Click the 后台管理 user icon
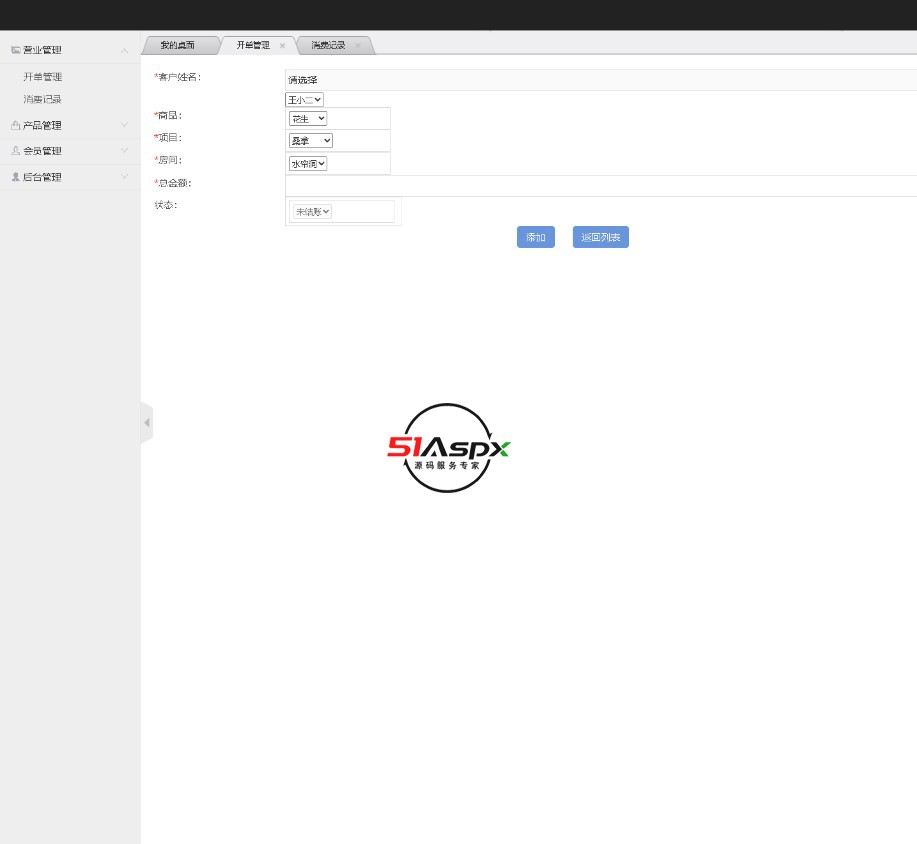The width and height of the screenshot is (917, 844). [x=16, y=177]
